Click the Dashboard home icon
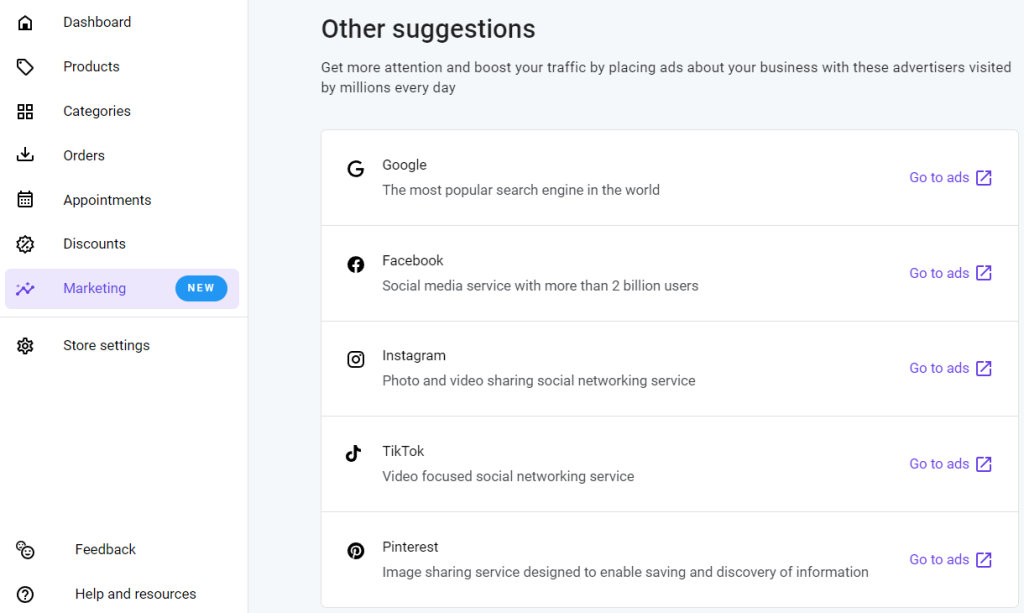Image resolution: width=1024 pixels, height=613 pixels. (24, 22)
